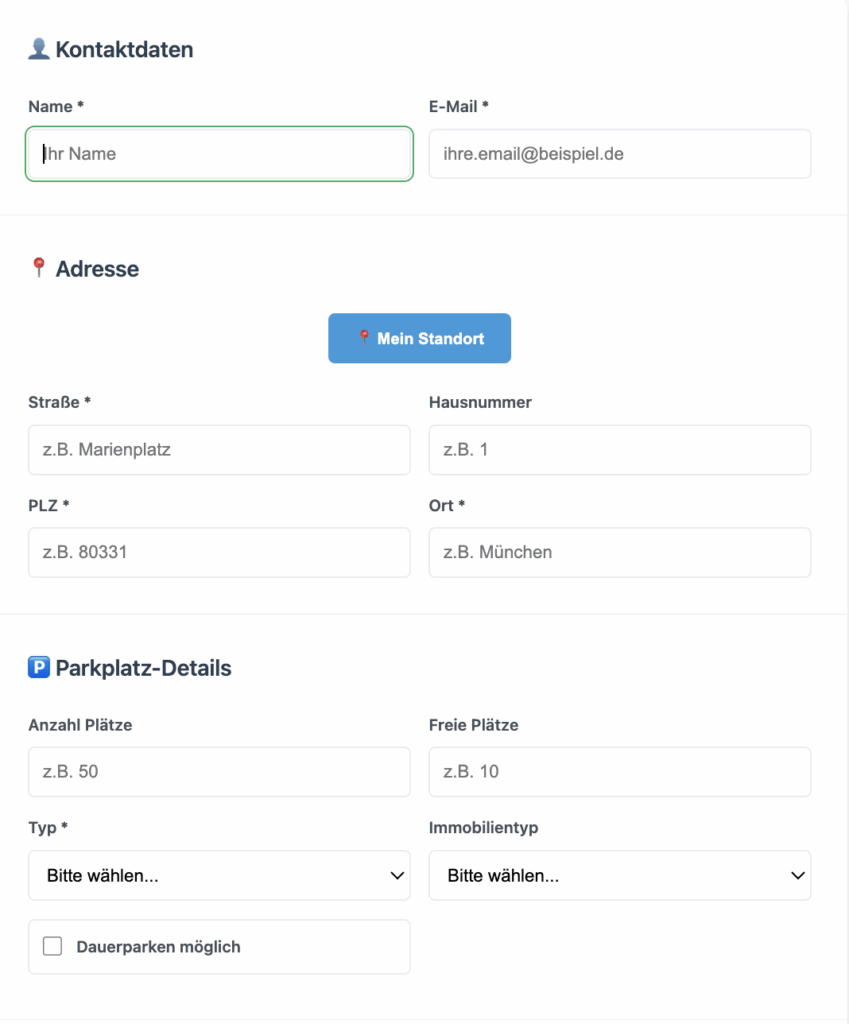This screenshot has width=849, height=1024.
Task: Click the Freie Plätze input field
Action: [x=619, y=772]
